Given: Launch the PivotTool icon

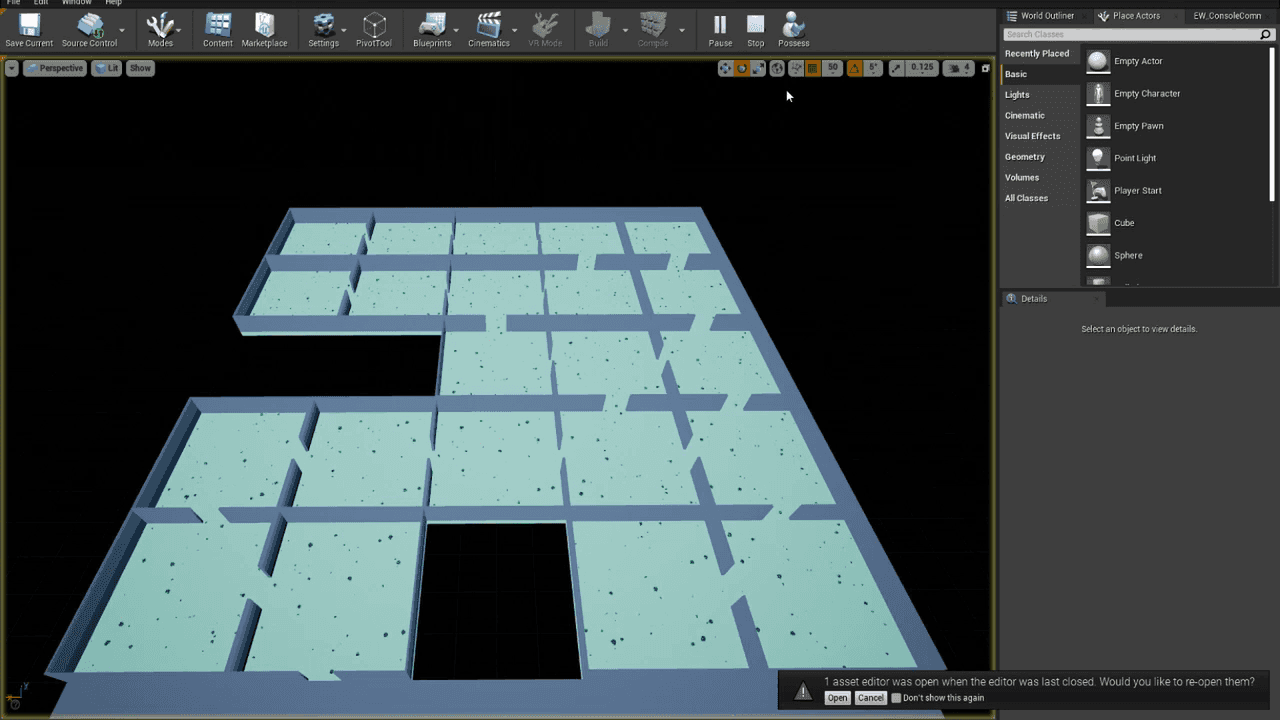Looking at the screenshot, I should pos(374,25).
